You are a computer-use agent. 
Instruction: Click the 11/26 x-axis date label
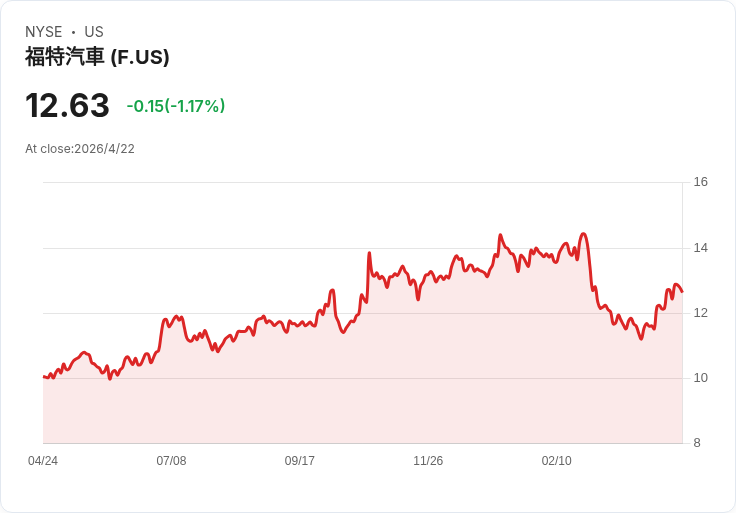pos(428,460)
